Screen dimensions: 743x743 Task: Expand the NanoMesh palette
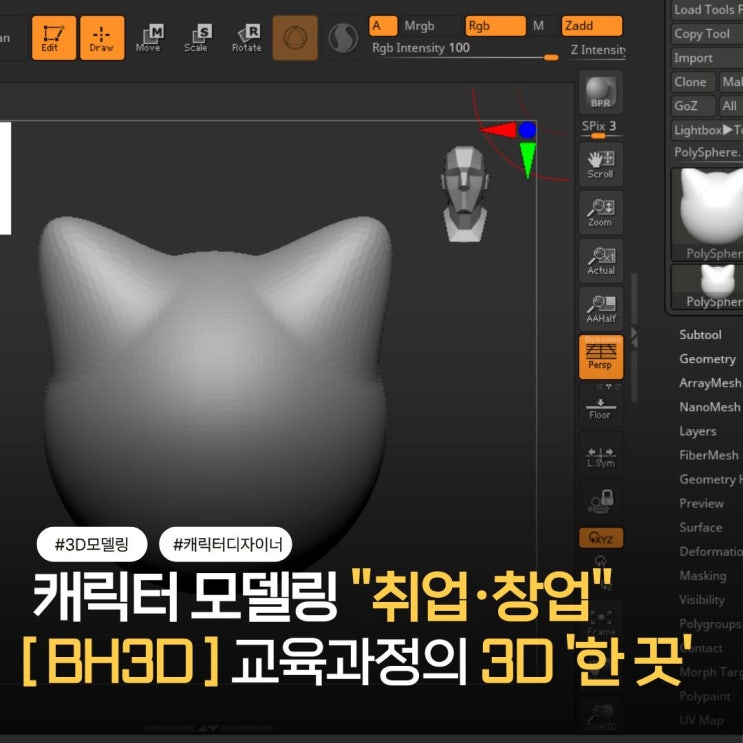(x=710, y=407)
